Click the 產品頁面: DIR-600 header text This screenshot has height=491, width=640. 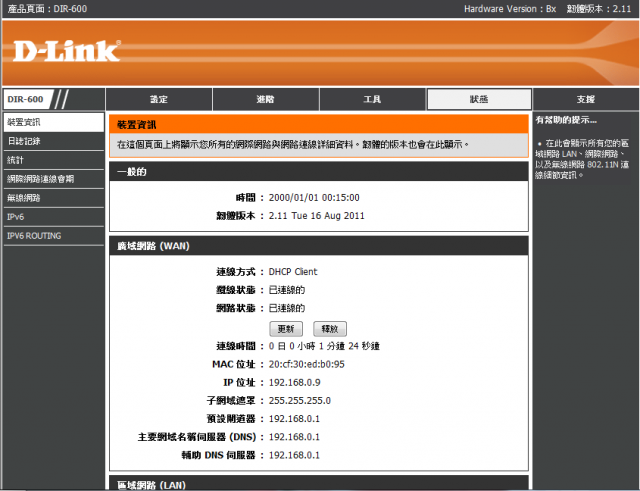click(47, 9)
